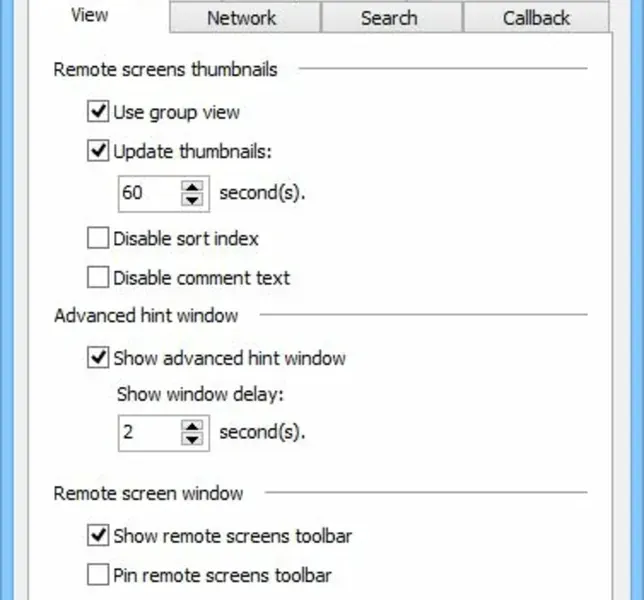Click the Pin remote screens toolbar label
This screenshot has width=644, height=600.
(222, 575)
